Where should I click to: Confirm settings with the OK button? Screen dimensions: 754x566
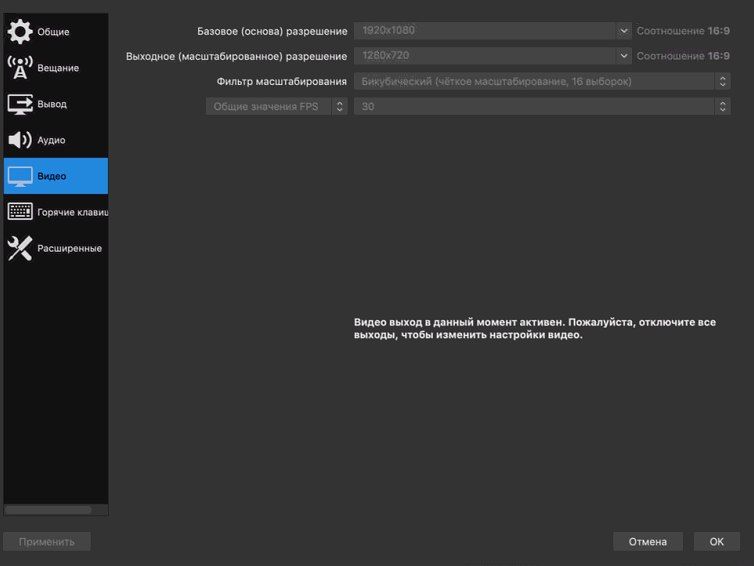[716, 541]
